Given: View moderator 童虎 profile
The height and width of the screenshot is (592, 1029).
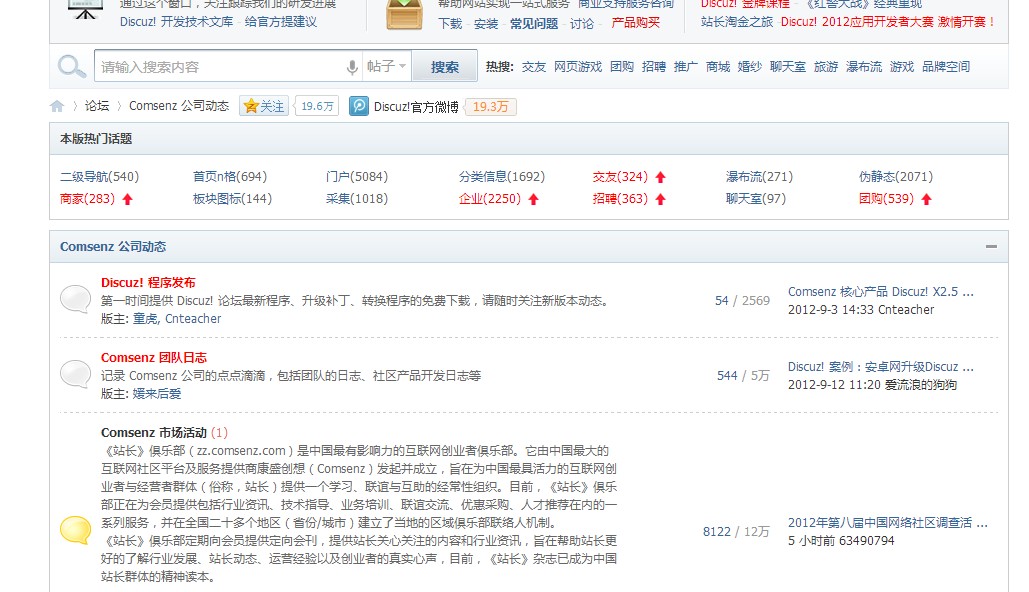Looking at the screenshot, I should tap(145, 319).
